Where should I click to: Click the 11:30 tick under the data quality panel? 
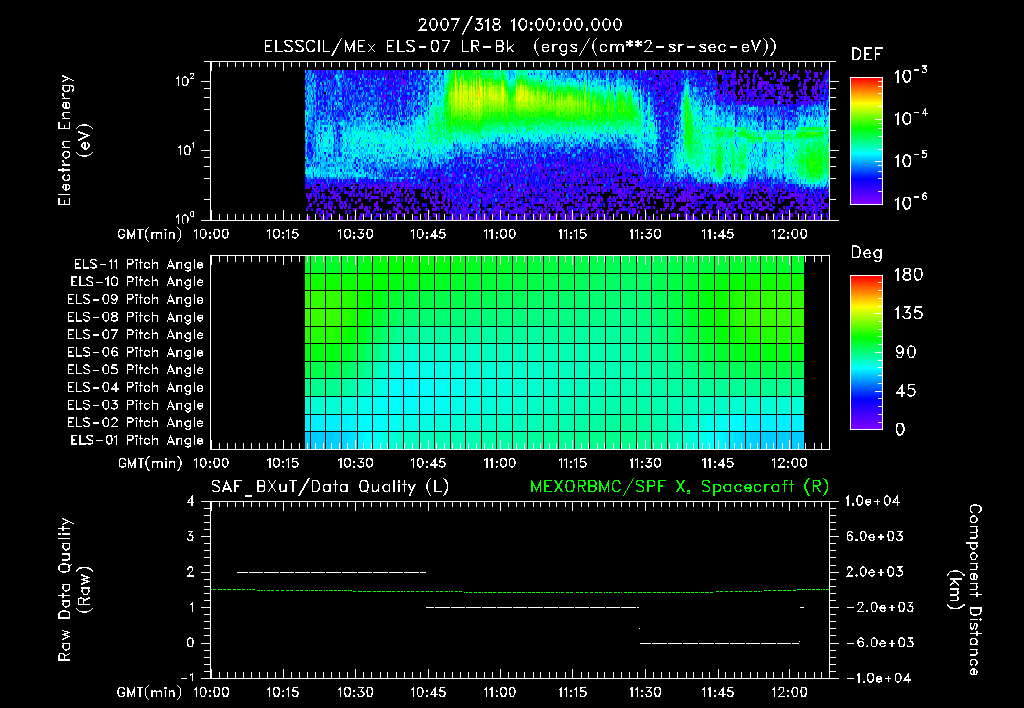pos(645,693)
